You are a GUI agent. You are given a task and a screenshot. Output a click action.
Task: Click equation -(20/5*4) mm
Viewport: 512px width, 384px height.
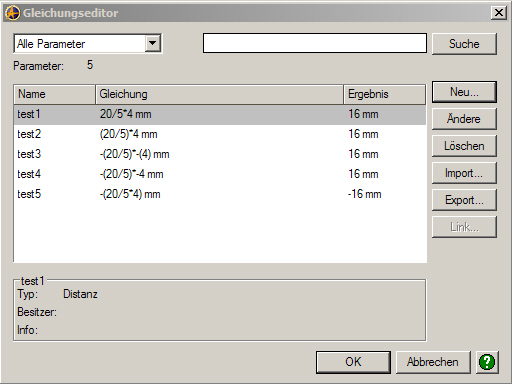(130, 194)
